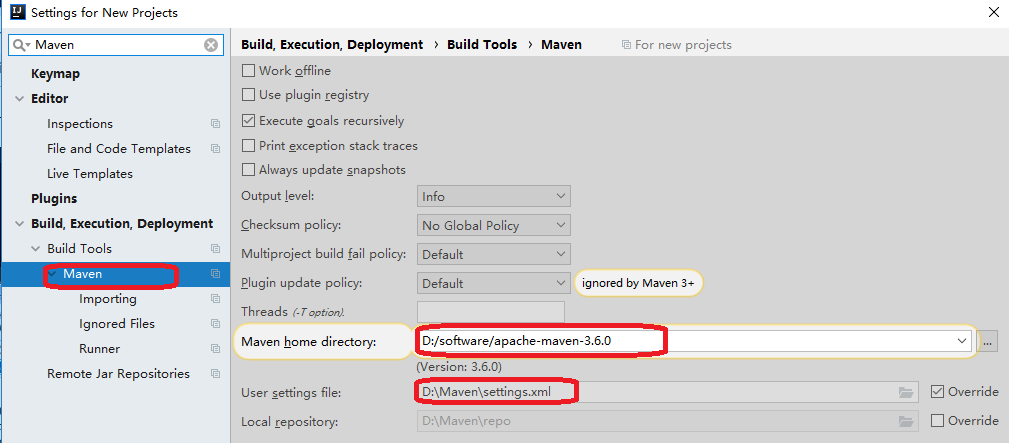Image resolution: width=1009 pixels, height=443 pixels.
Task: Select Runner under Maven
Action: point(99,349)
